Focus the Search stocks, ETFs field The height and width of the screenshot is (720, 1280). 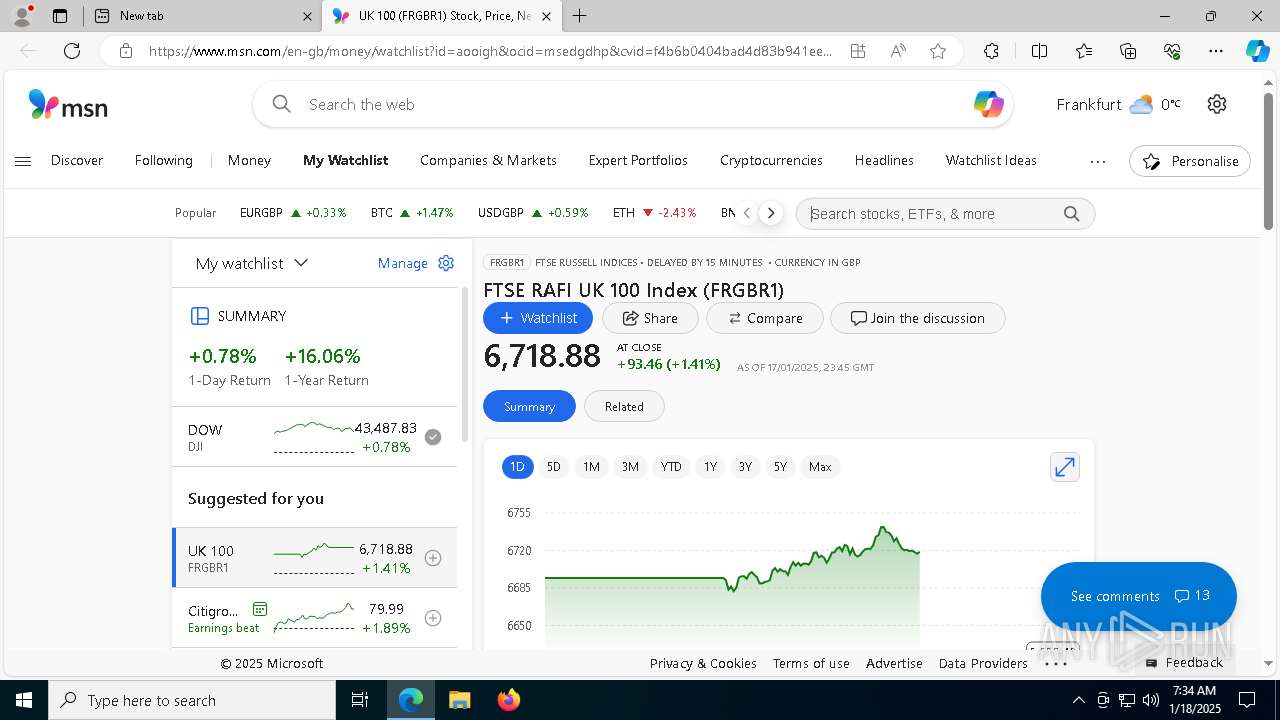[945, 214]
